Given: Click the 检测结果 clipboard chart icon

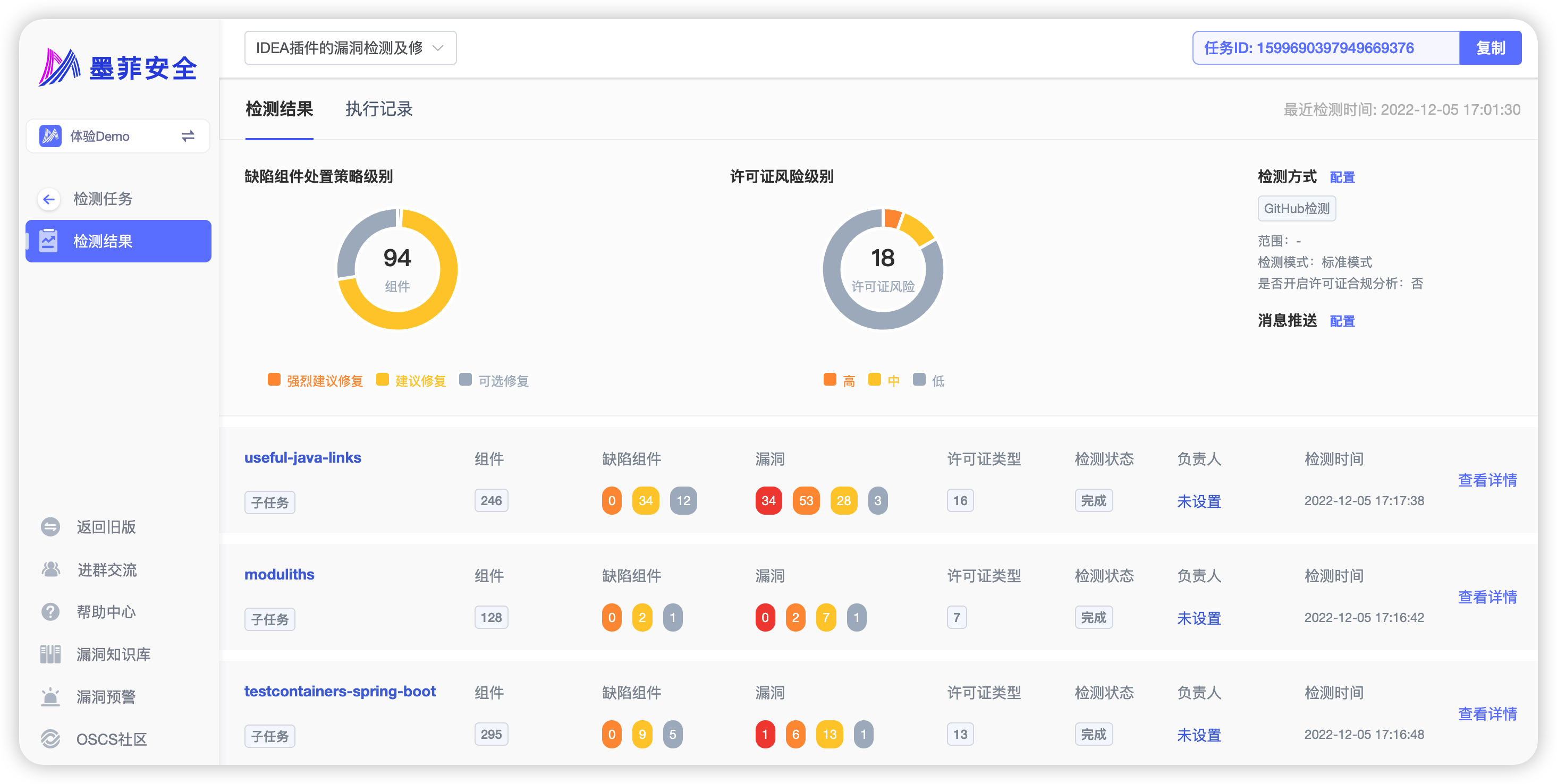Looking at the screenshot, I should click(x=48, y=241).
